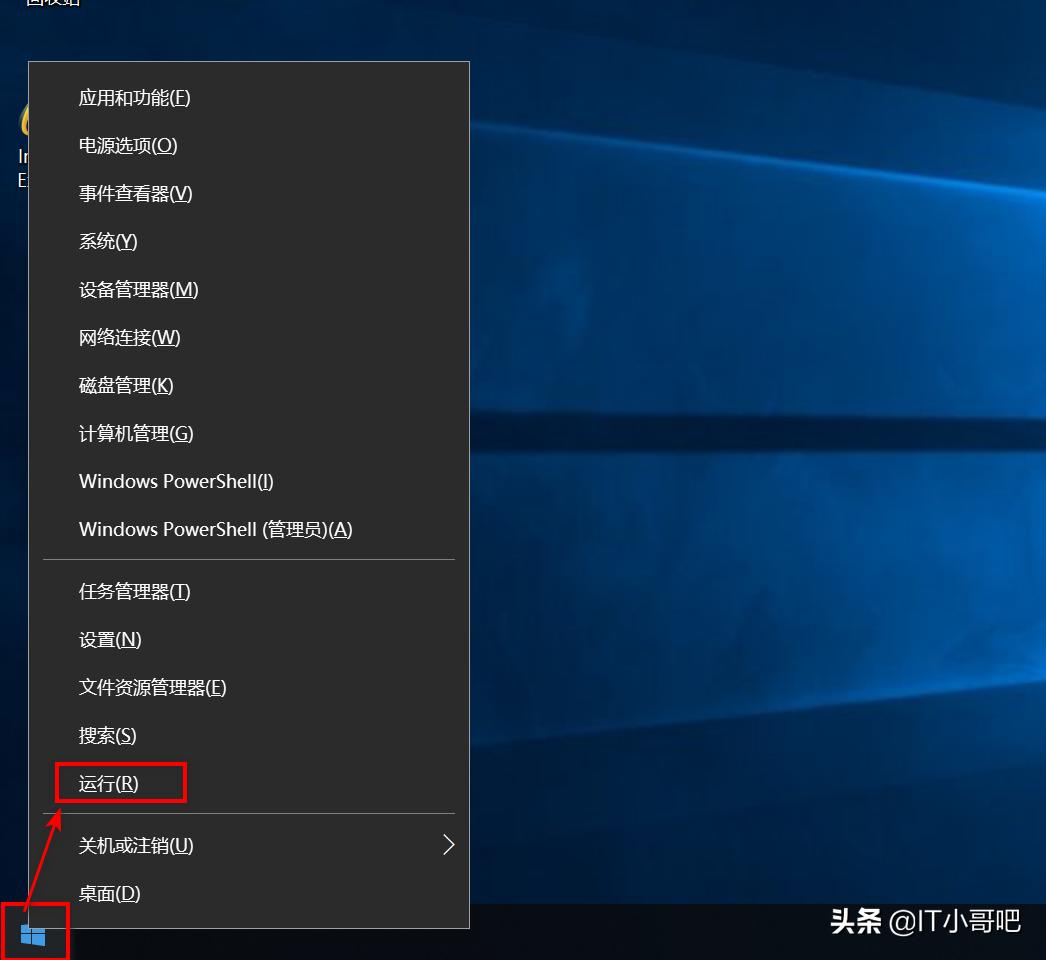This screenshot has height=960, width=1046.
Task: Open Windows PowerShell (管理员) as administrator
Action: point(215,529)
